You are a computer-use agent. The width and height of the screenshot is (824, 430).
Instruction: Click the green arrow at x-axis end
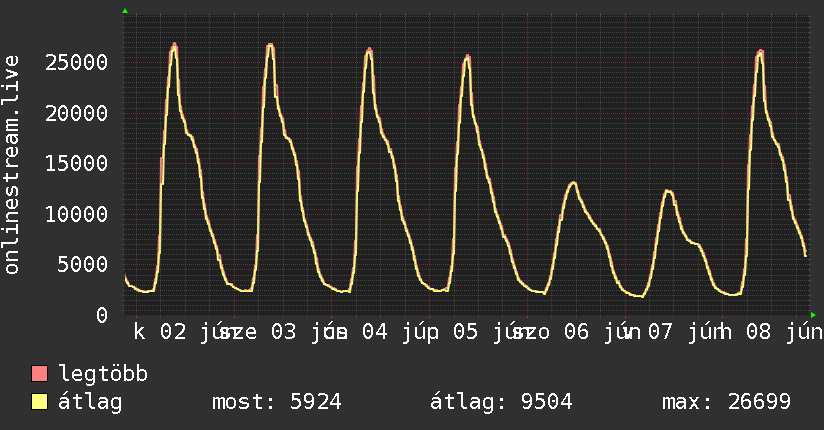pos(813,315)
